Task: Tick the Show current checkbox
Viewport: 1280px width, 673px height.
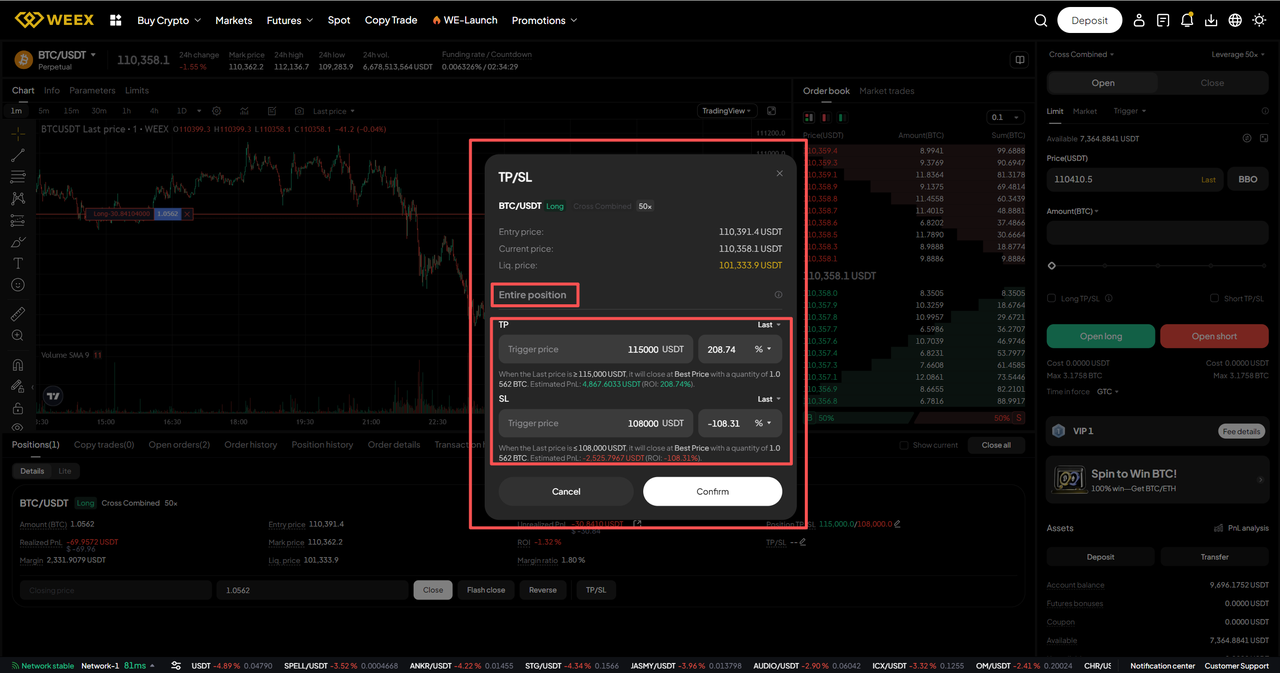Action: pos(904,445)
